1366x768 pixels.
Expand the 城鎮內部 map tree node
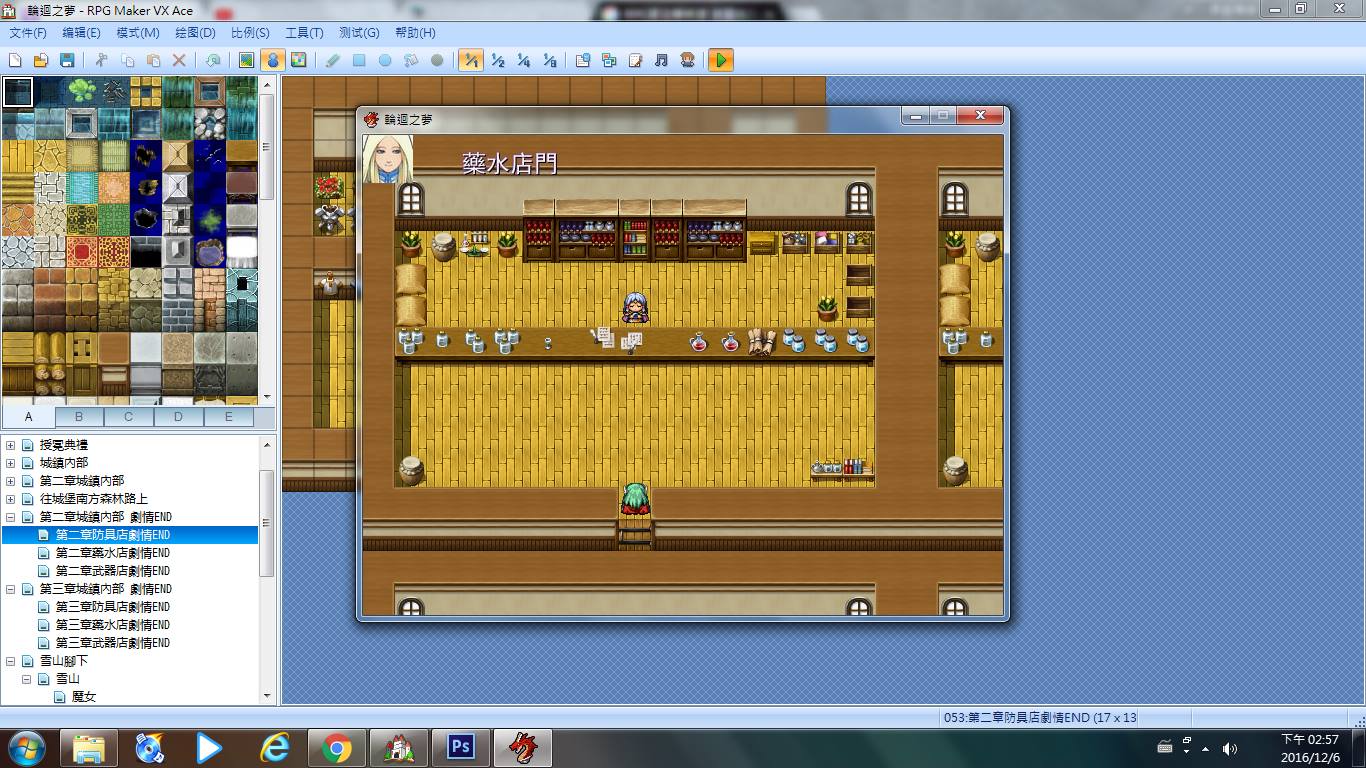pos(10,463)
